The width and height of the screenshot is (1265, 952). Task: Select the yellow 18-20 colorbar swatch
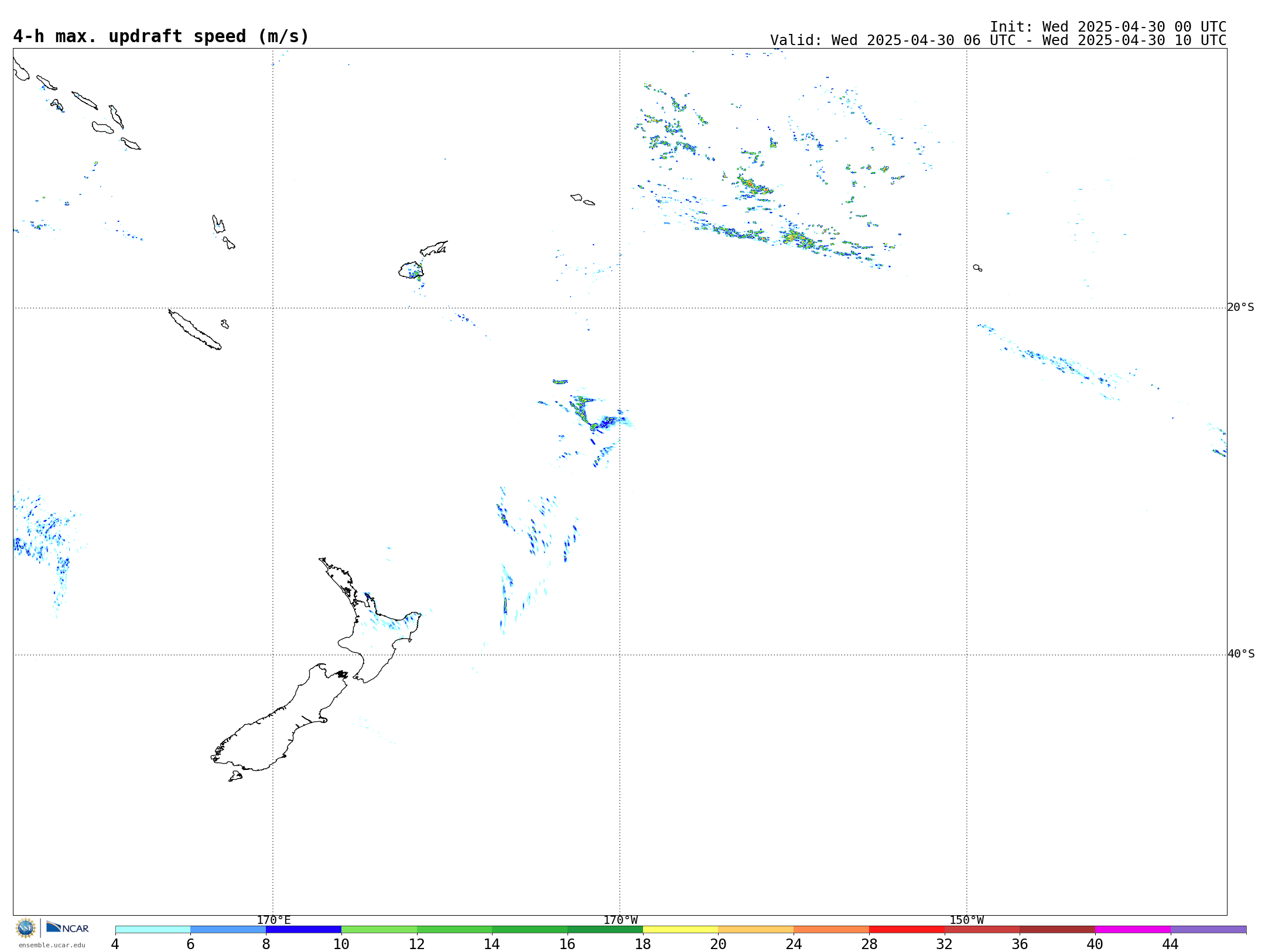click(x=681, y=930)
